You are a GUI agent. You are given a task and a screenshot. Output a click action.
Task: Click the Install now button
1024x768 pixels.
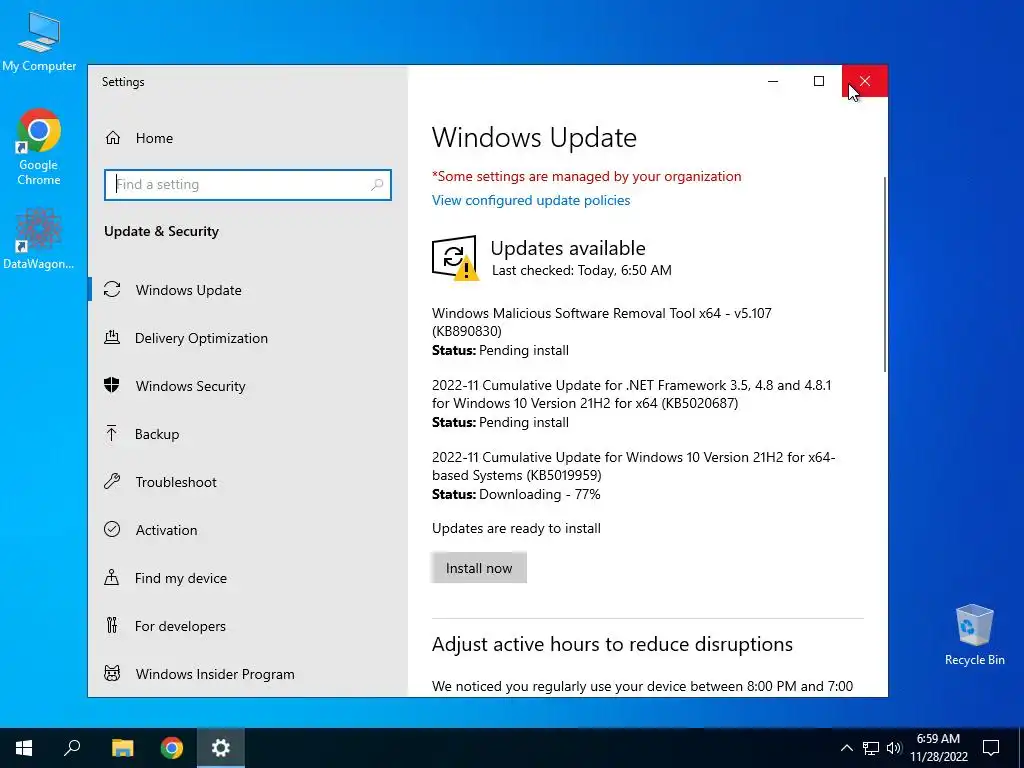tap(479, 568)
